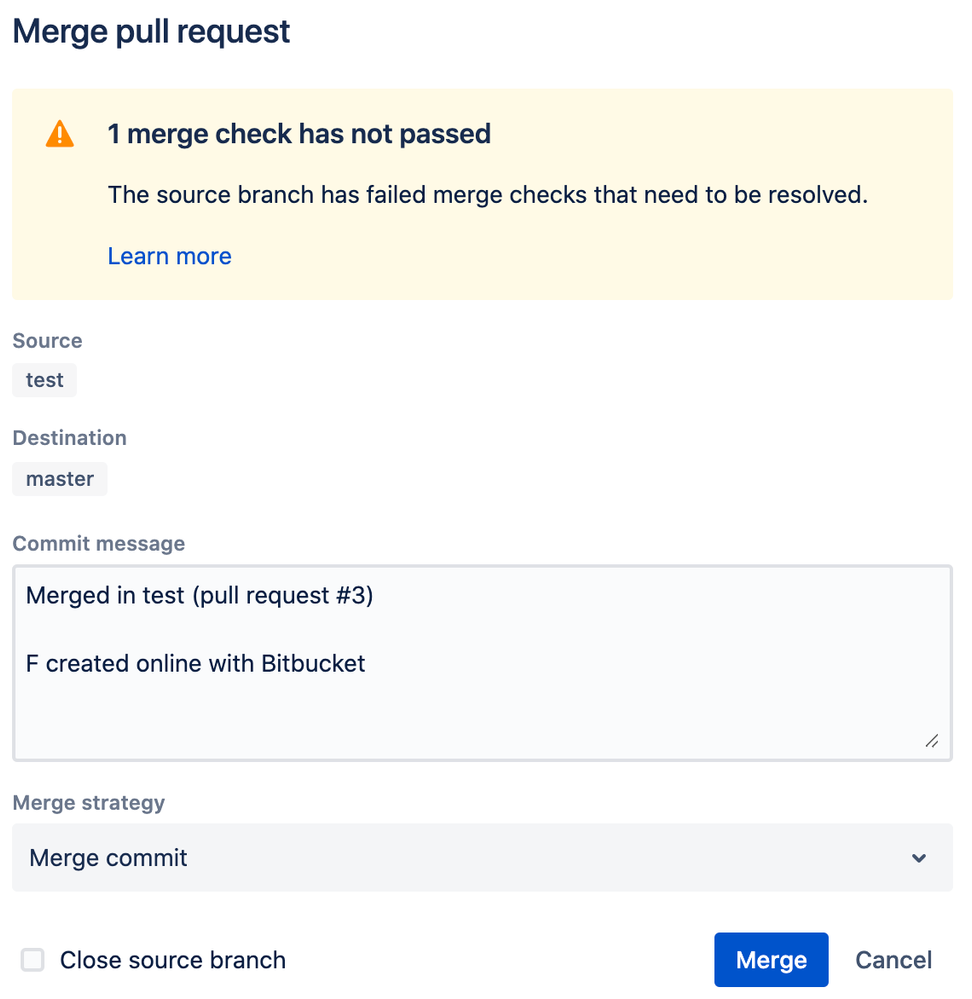
Task: Cancel the merge dialog
Action: (893, 960)
